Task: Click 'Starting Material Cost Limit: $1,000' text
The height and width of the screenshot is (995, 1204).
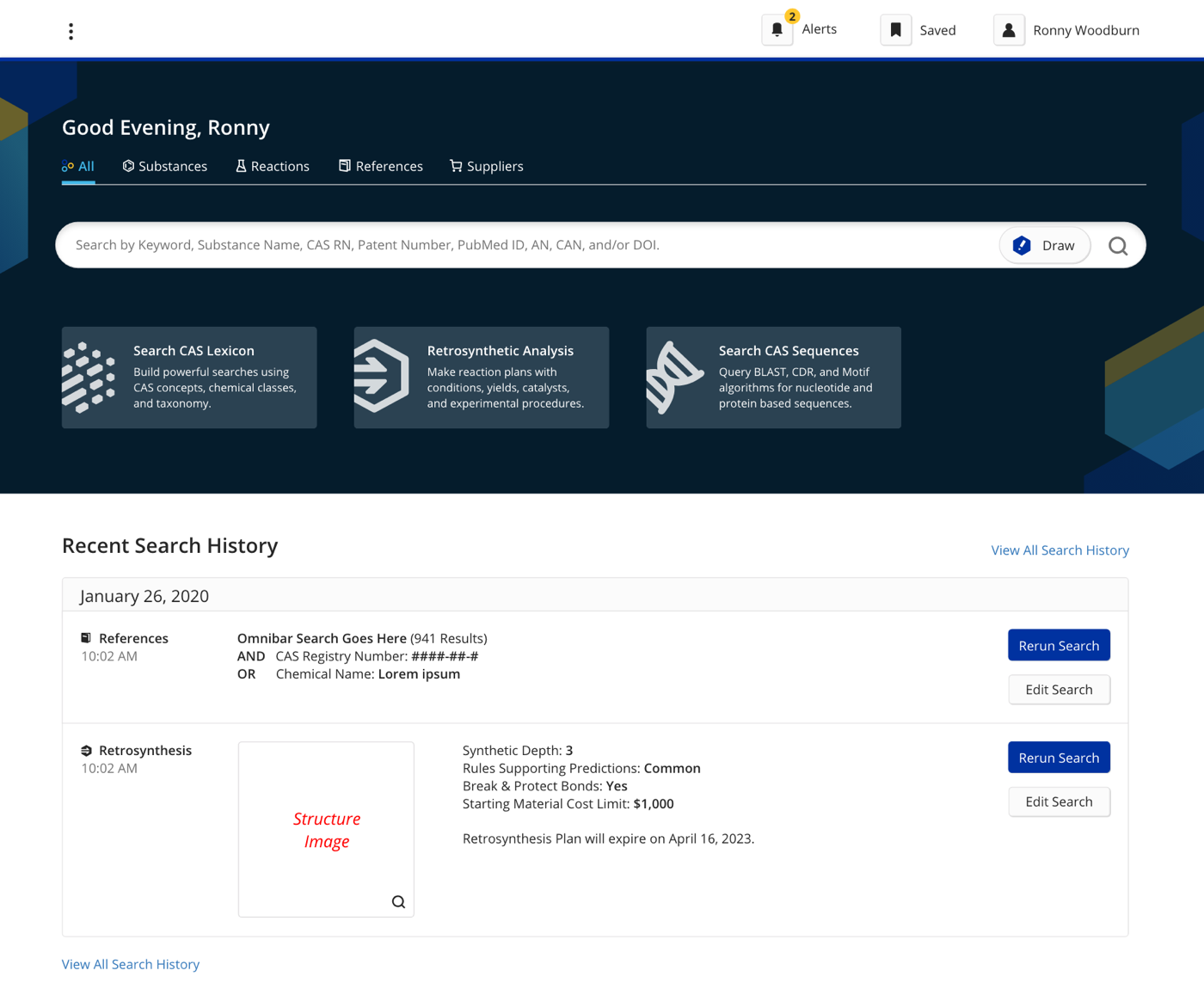Action: pyautogui.click(x=568, y=804)
